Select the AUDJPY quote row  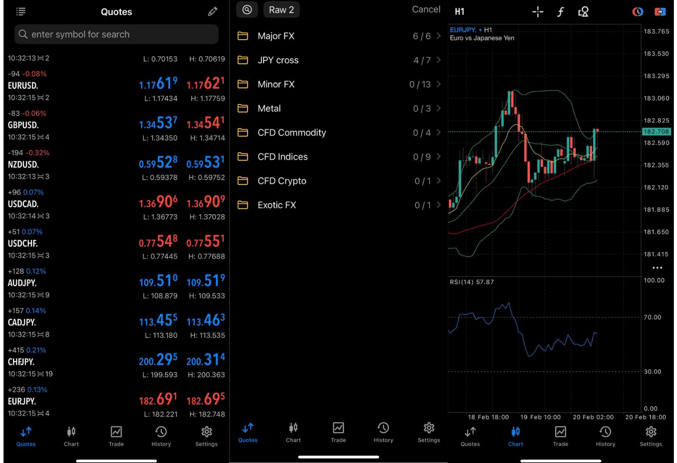[x=117, y=283]
